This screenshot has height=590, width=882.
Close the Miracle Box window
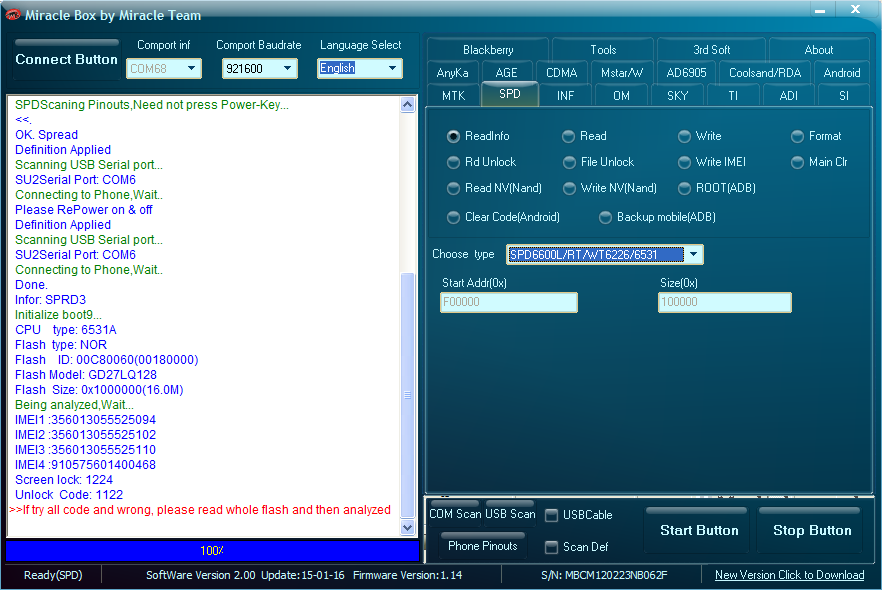coord(855,10)
